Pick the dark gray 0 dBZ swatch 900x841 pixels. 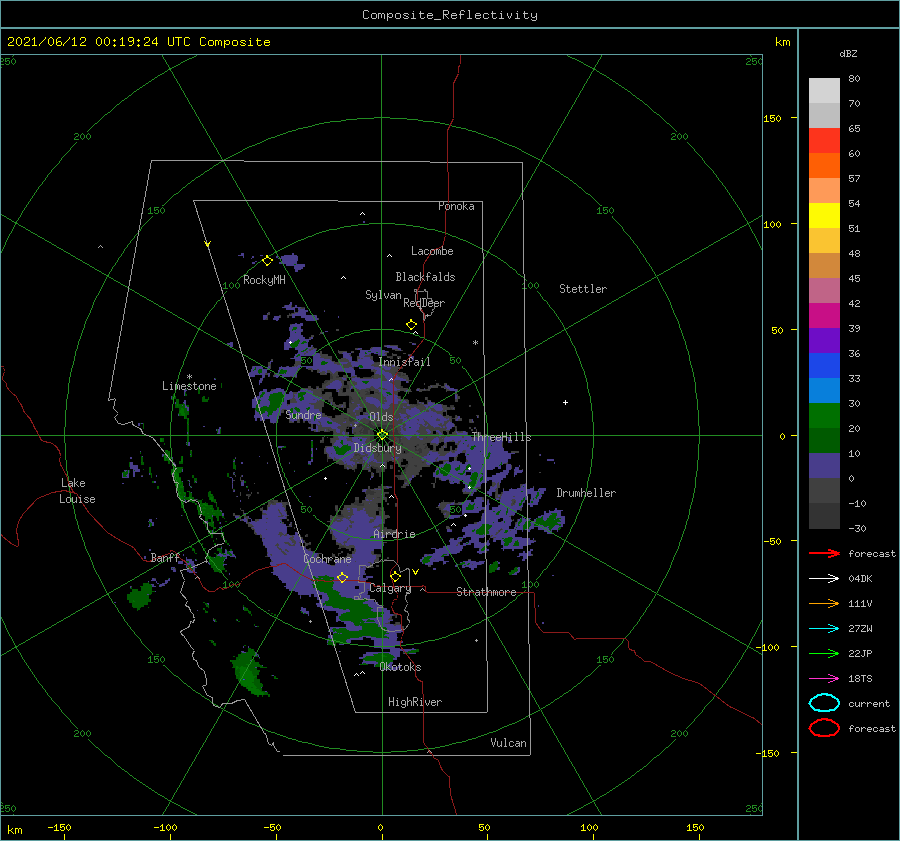[824, 490]
